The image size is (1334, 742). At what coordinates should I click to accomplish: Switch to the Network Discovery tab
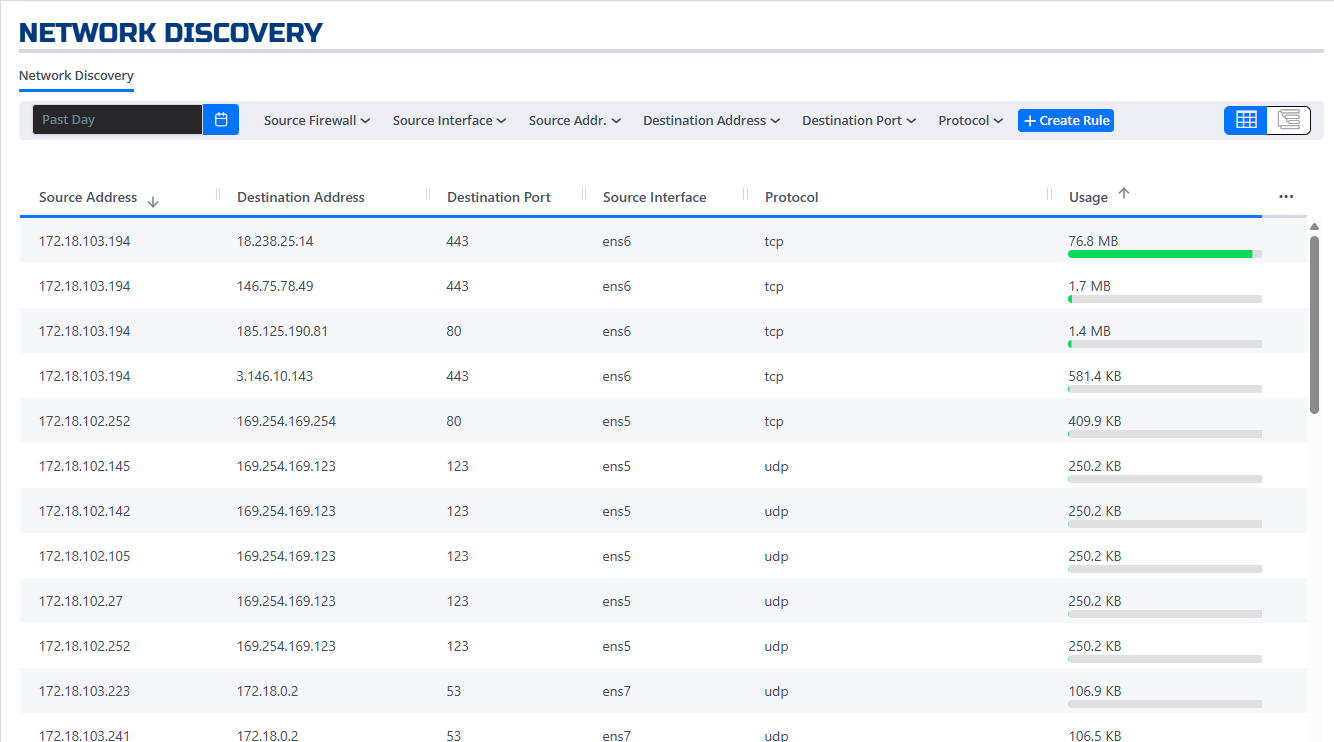click(76, 75)
